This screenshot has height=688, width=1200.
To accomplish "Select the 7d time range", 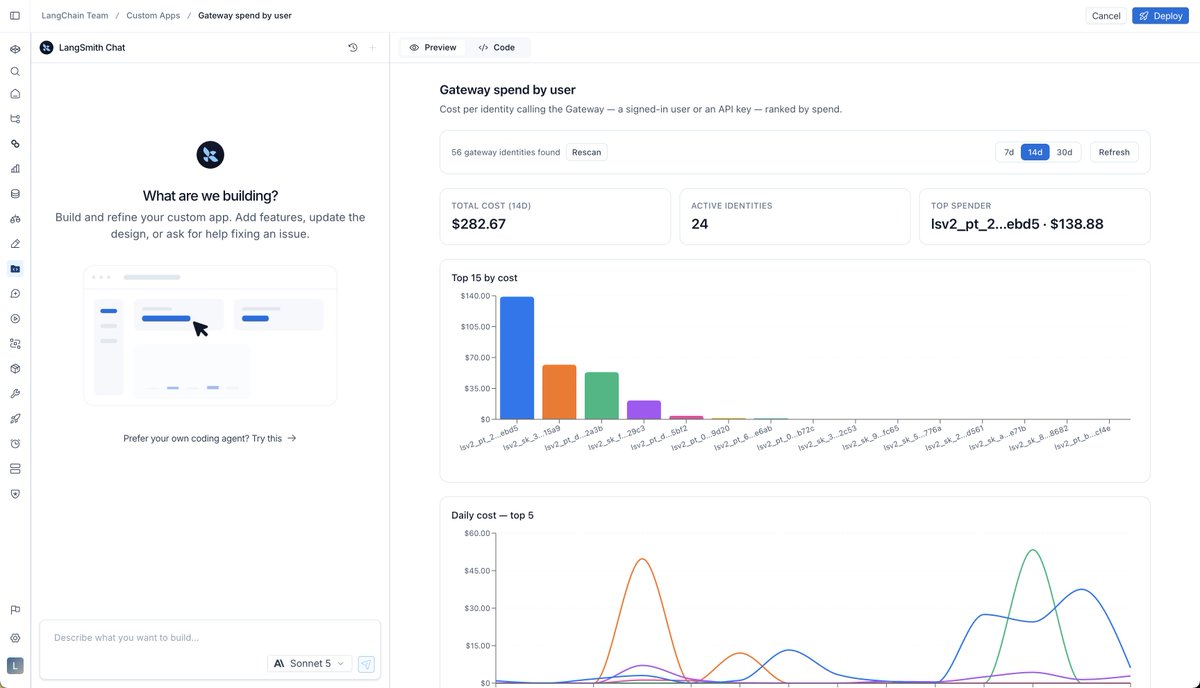I will pos(1009,152).
